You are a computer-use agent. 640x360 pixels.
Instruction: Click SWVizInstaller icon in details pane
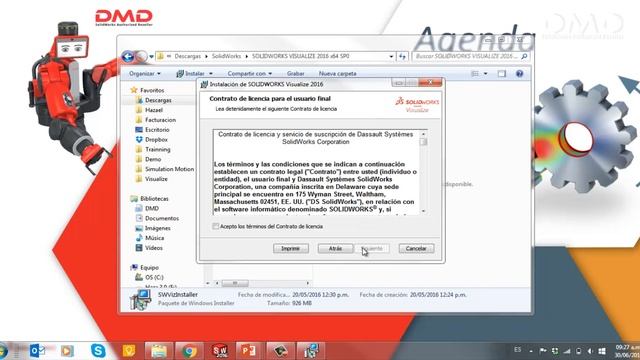click(140, 299)
